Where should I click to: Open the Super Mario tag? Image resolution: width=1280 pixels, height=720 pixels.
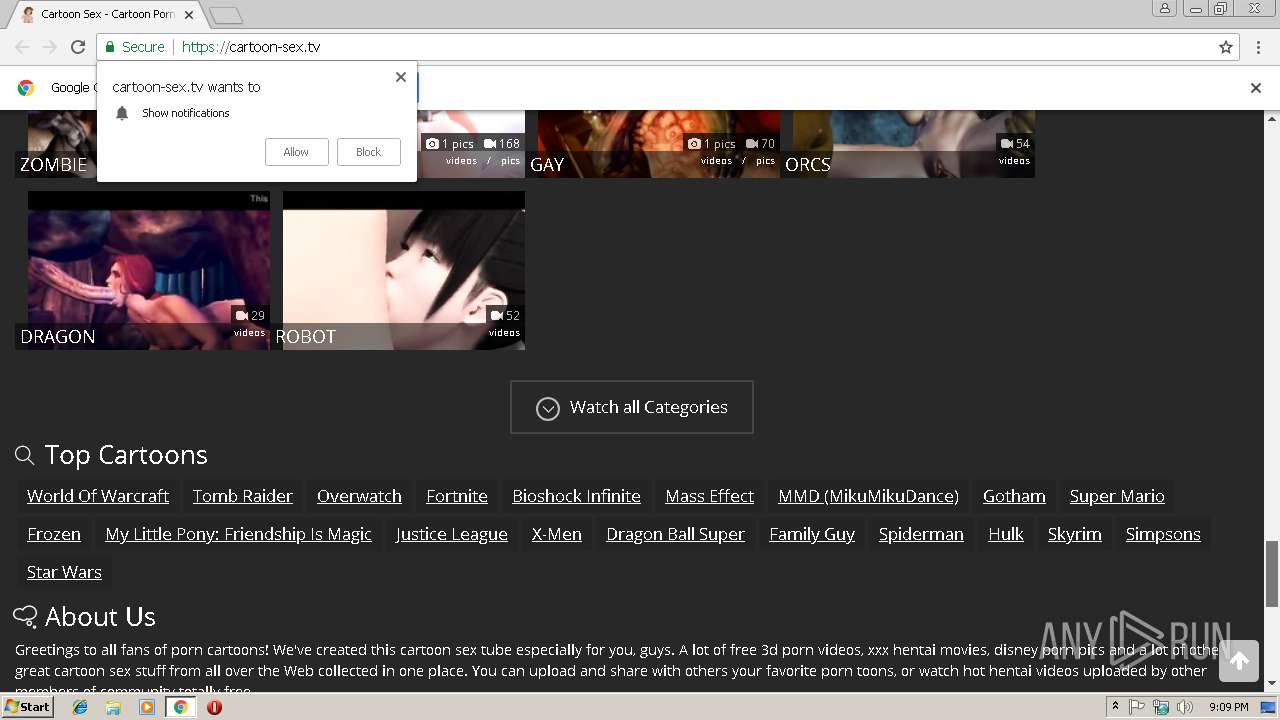coord(1117,496)
